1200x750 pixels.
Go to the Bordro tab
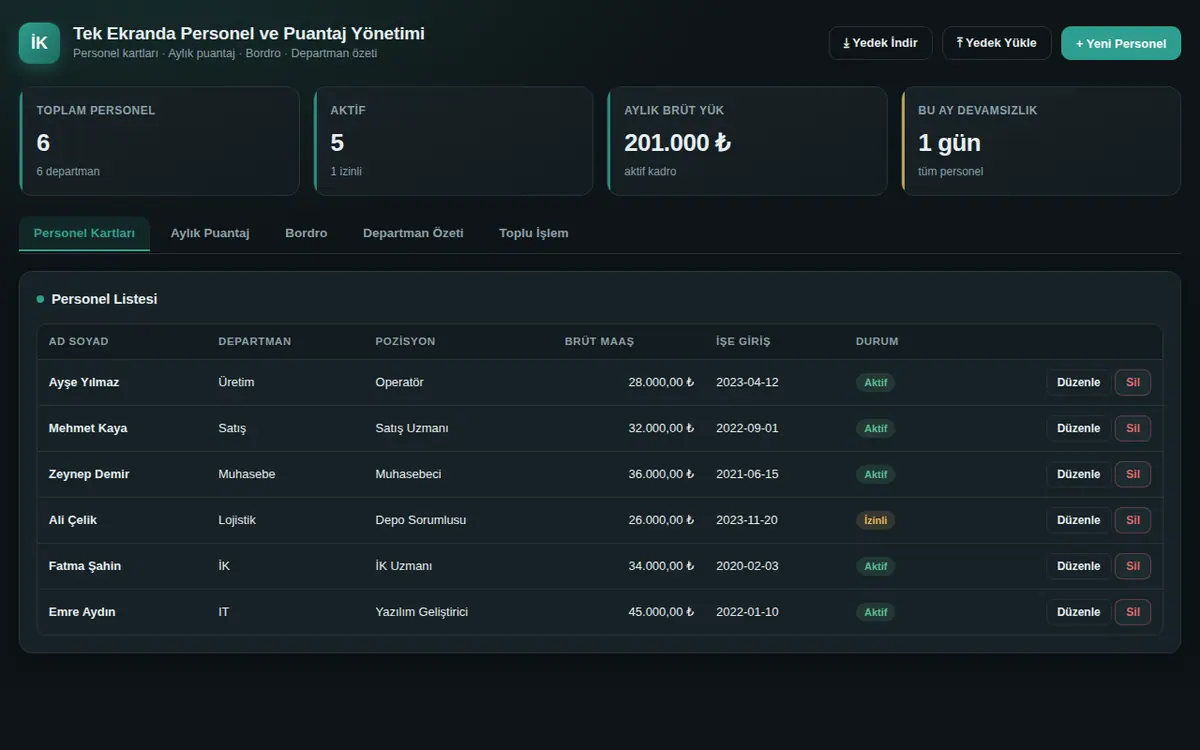(x=306, y=233)
